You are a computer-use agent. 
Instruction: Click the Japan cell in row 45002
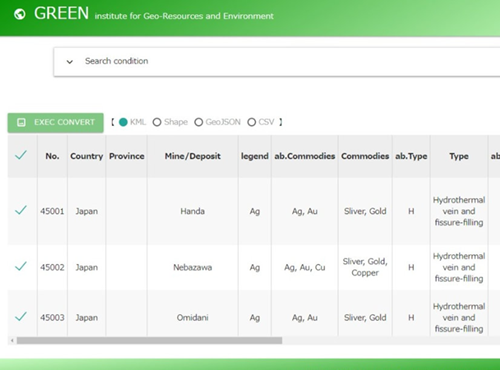[x=87, y=267]
